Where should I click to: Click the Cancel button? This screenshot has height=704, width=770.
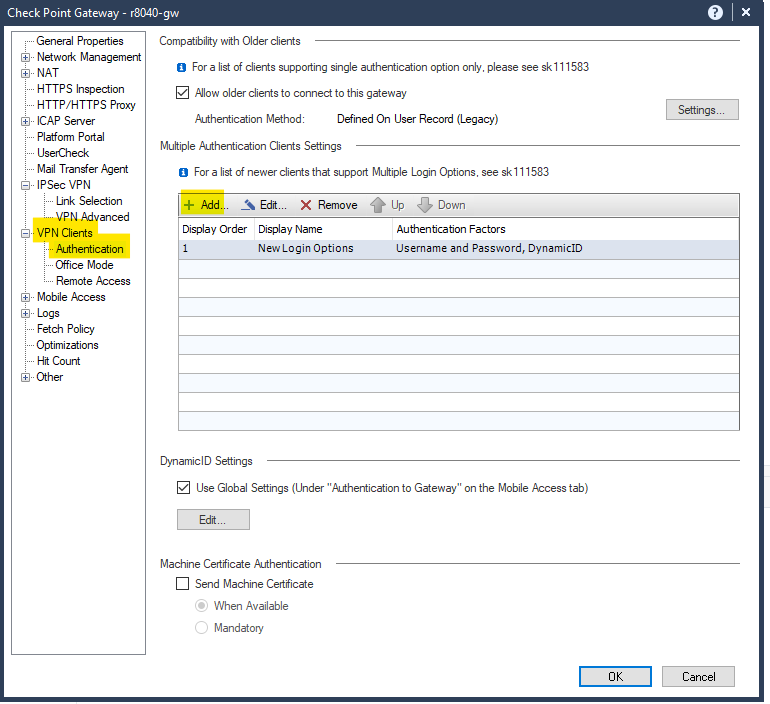(x=698, y=677)
